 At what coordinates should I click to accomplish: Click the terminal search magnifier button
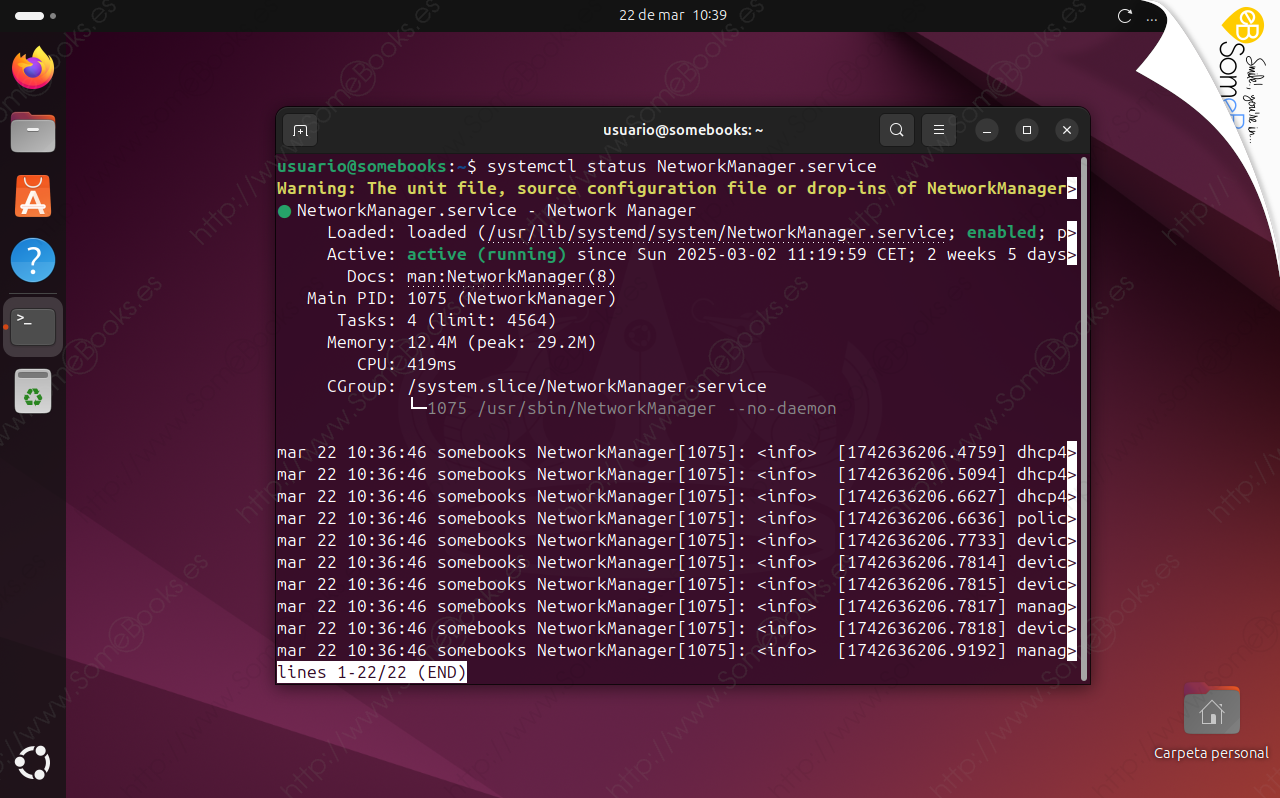coord(897,130)
